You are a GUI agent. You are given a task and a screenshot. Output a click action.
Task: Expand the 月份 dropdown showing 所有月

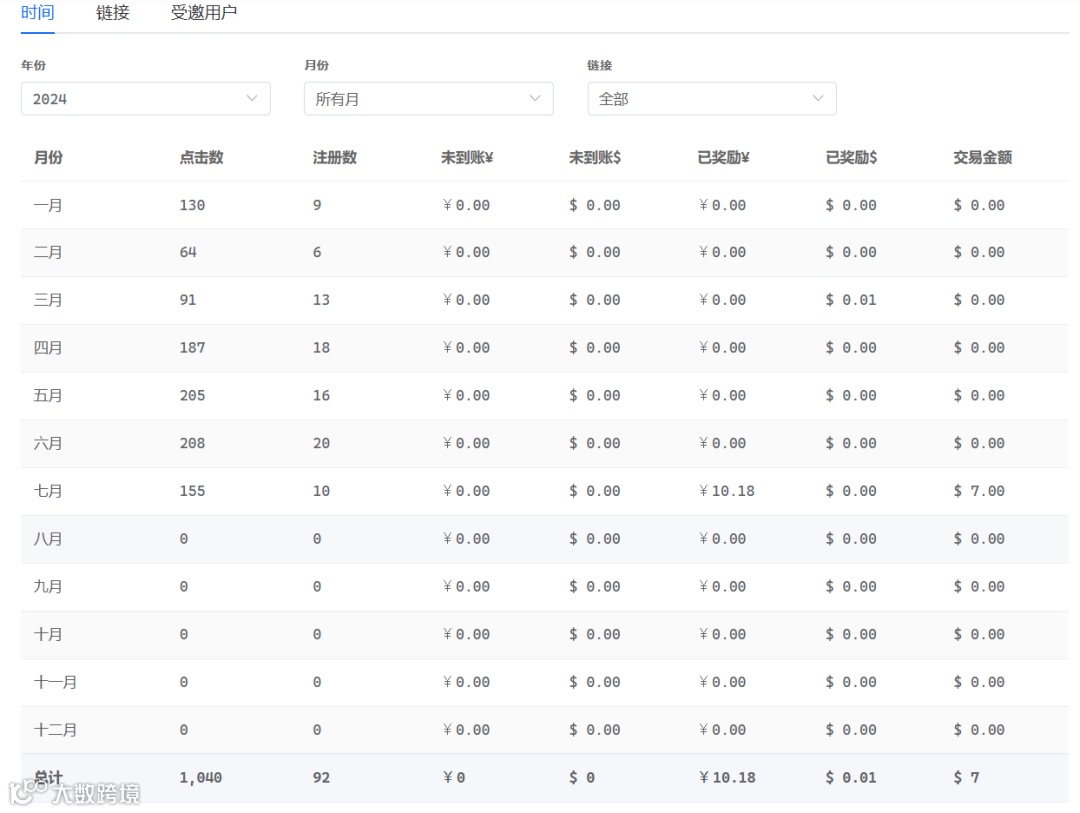click(x=428, y=98)
